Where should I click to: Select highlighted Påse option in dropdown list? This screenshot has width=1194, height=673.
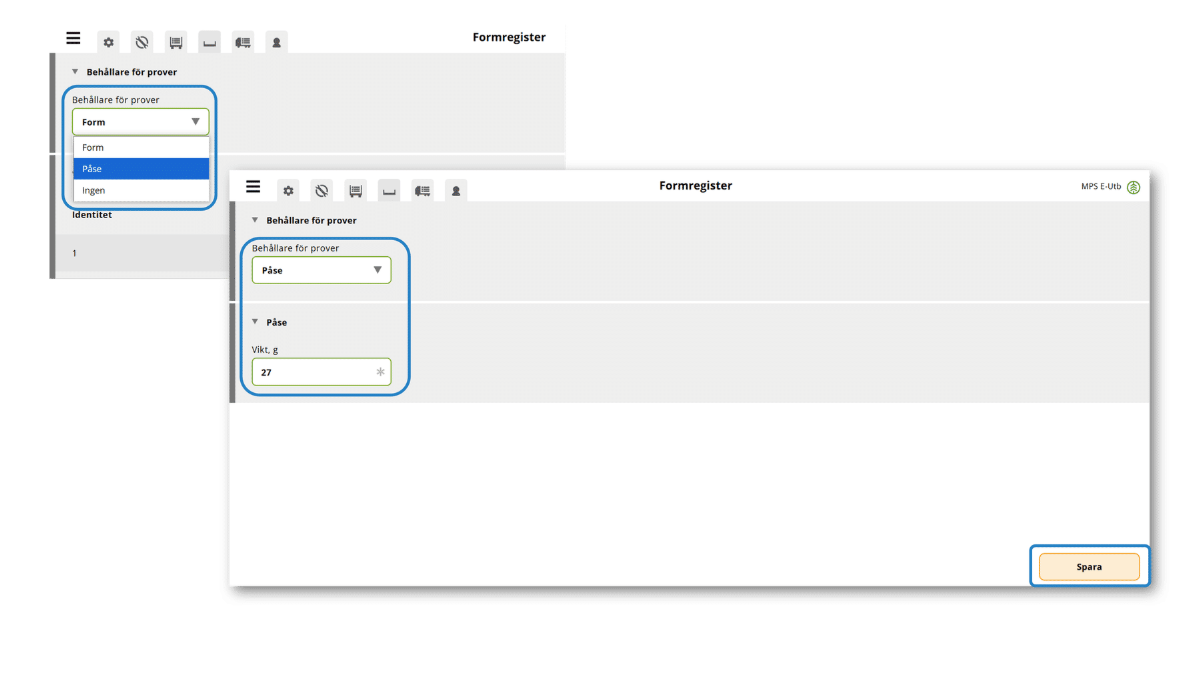tap(141, 169)
